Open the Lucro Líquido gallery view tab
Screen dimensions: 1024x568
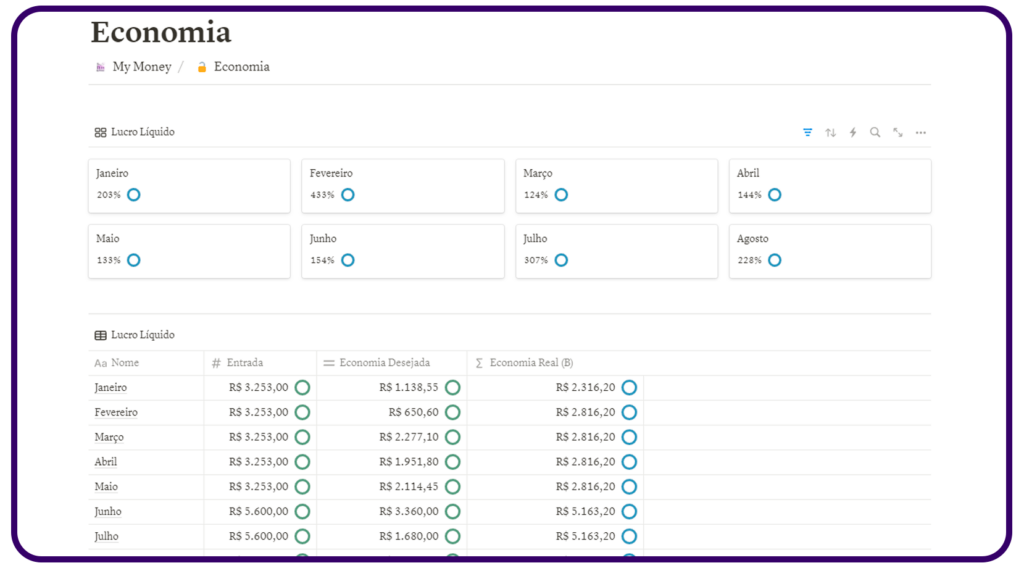[x=135, y=132]
